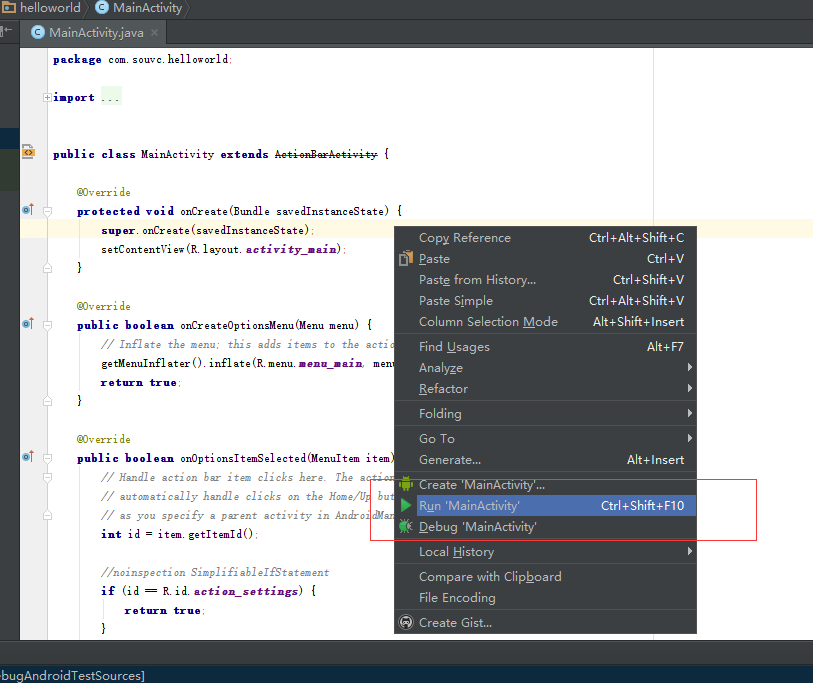Click the override gutter icon beside onOptionsItemSelected
The height and width of the screenshot is (683, 813).
coord(28,457)
